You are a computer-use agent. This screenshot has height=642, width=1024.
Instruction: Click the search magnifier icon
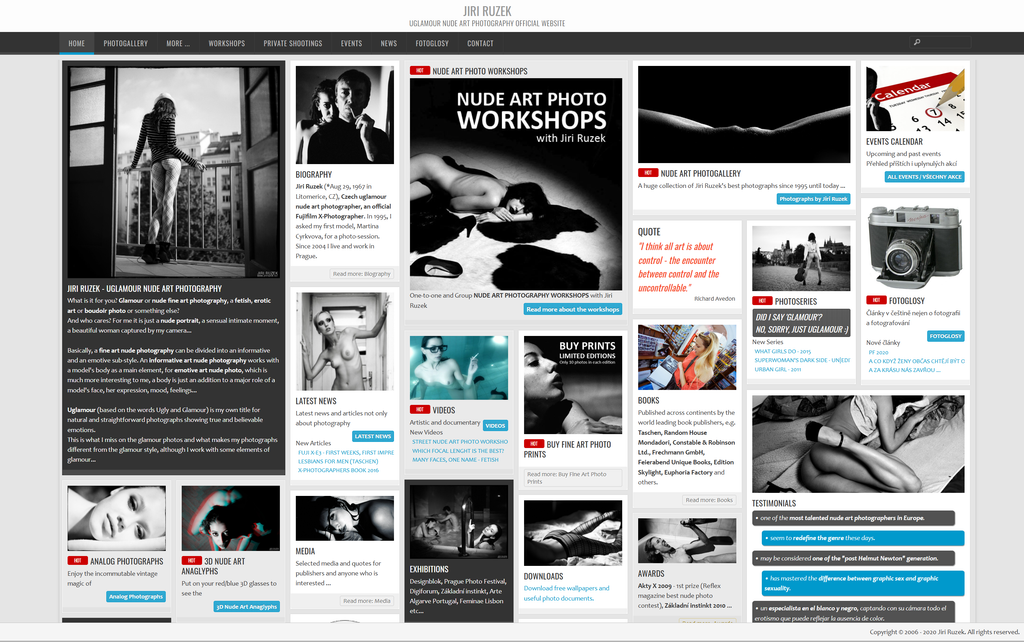[x=917, y=42]
